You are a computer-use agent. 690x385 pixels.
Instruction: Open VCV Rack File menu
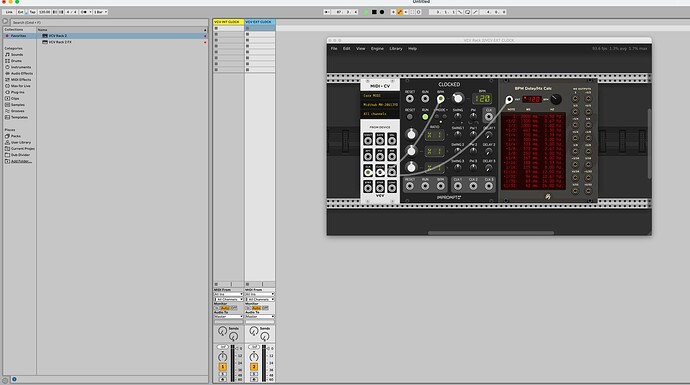(x=334, y=49)
